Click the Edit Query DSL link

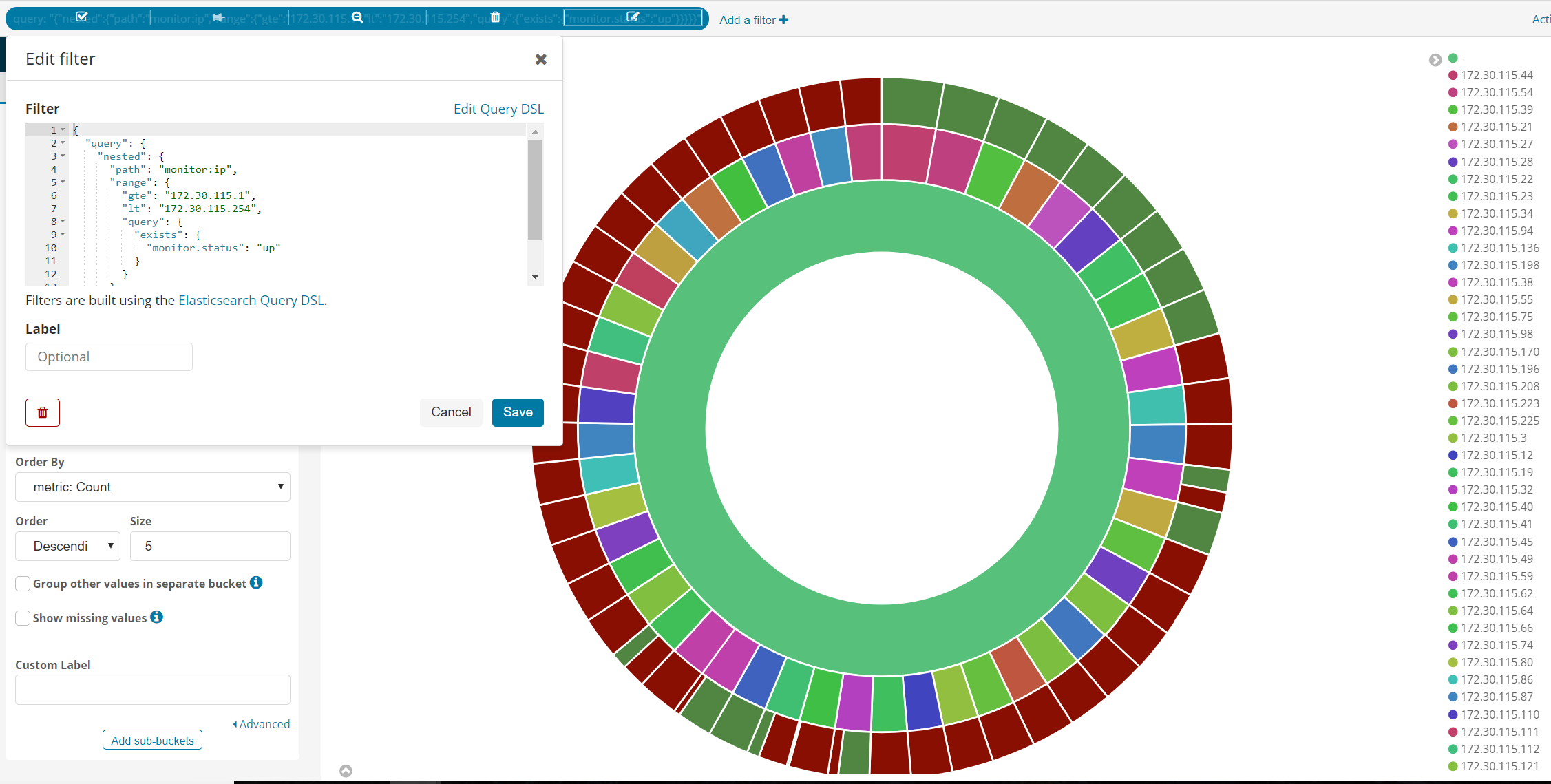498,109
